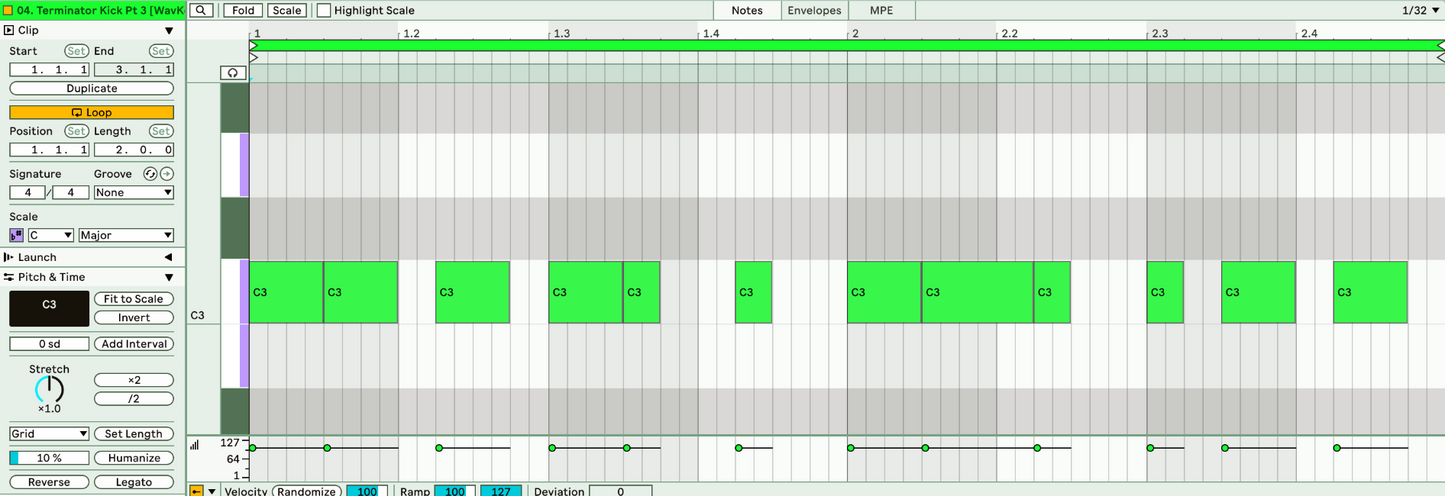Open the MPE tab
This screenshot has height=496, width=1445.
881,10
